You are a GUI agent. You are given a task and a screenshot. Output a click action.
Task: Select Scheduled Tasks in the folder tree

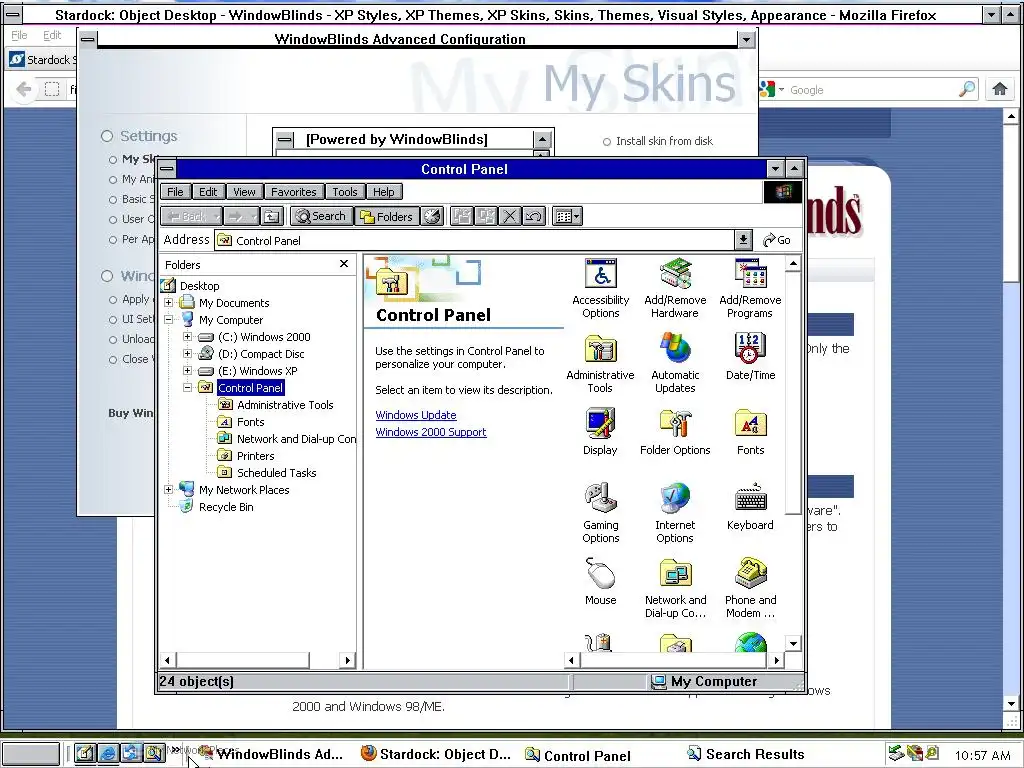coord(276,473)
